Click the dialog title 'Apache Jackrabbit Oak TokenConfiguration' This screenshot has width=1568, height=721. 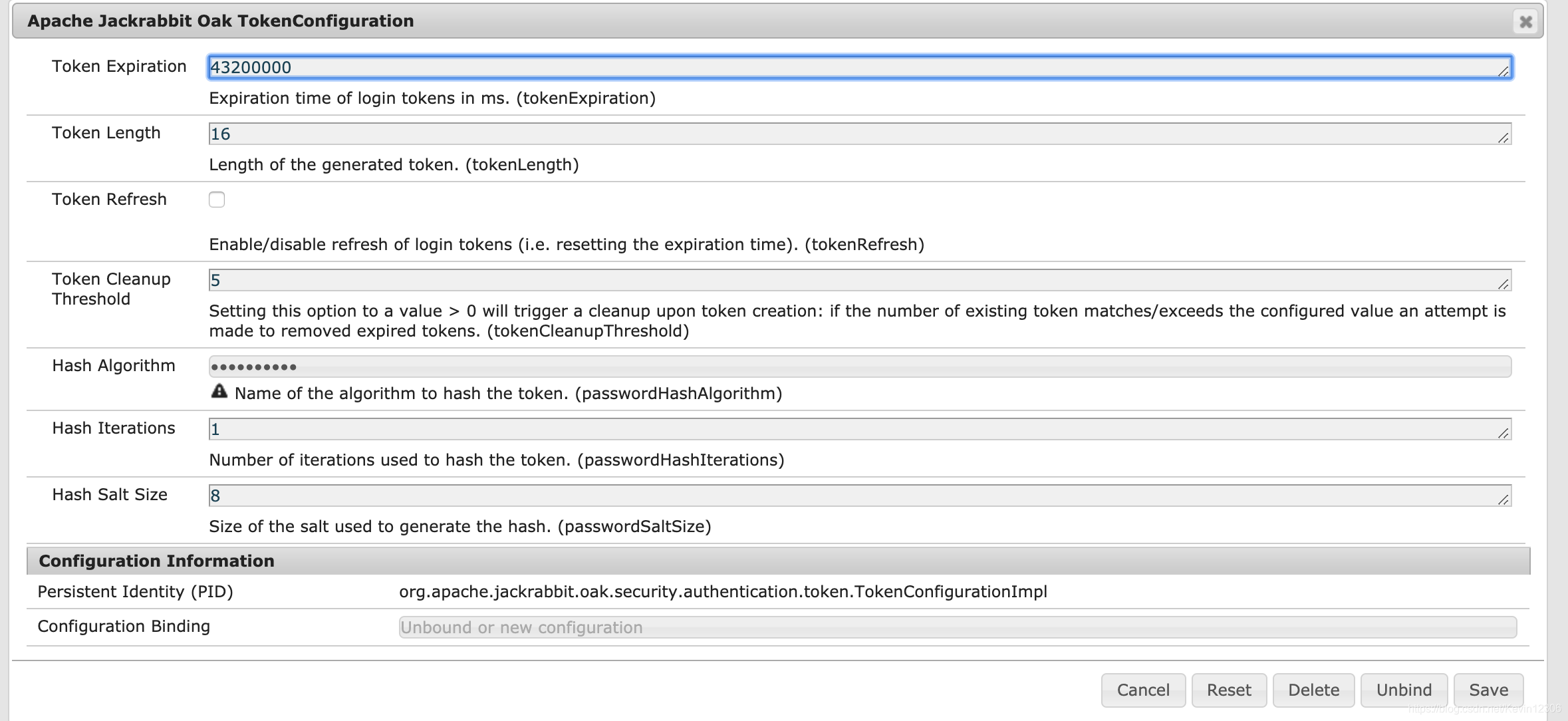[x=221, y=21]
